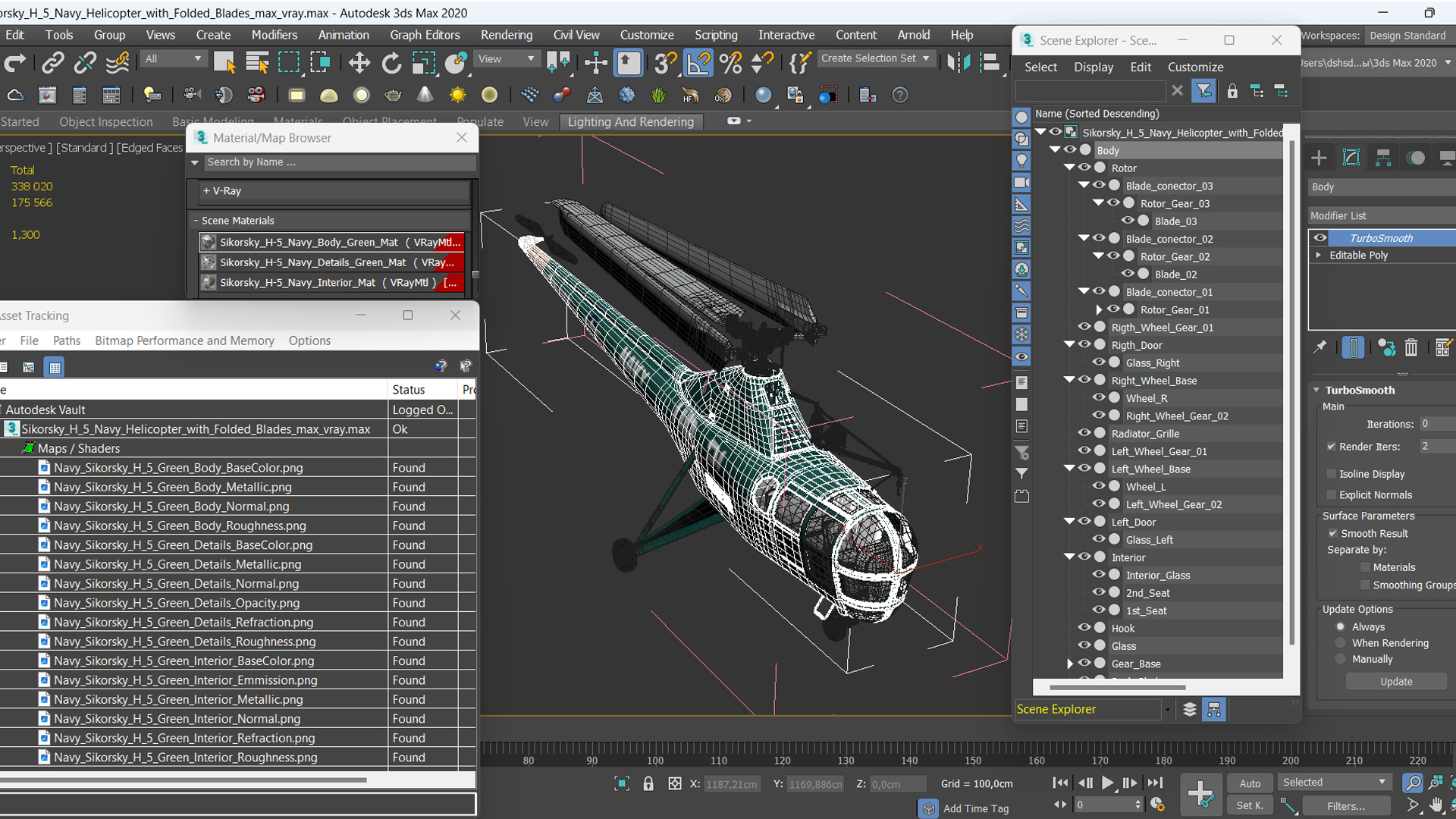Click the Select Object arrow tool
The width and height of the screenshot is (1456, 819).
(x=224, y=63)
